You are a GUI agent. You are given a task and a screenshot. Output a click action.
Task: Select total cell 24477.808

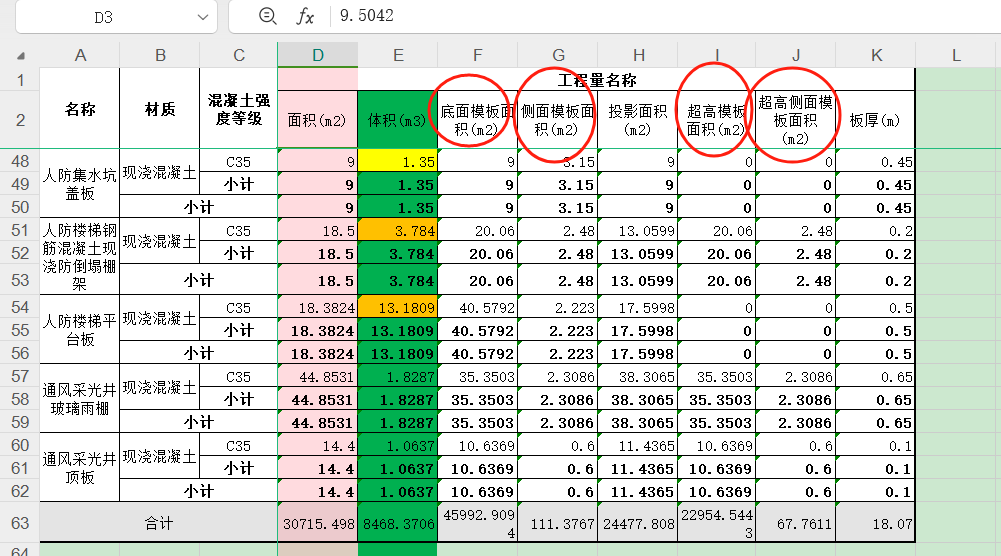point(638,523)
